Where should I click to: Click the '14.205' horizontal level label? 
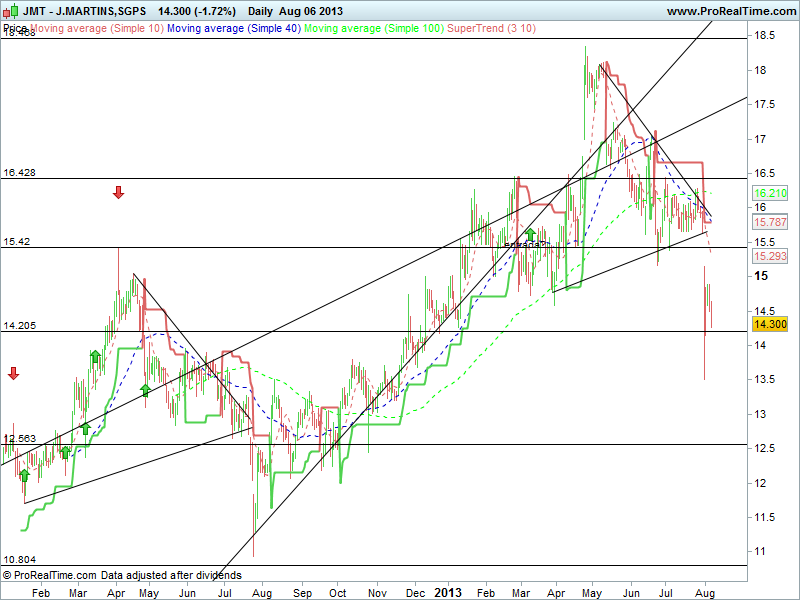click(x=19, y=326)
